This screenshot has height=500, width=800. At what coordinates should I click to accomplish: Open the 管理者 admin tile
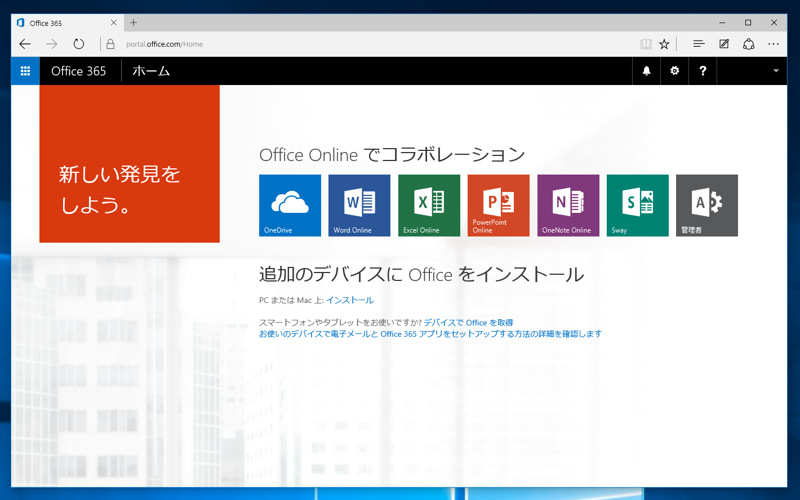click(707, 205)
